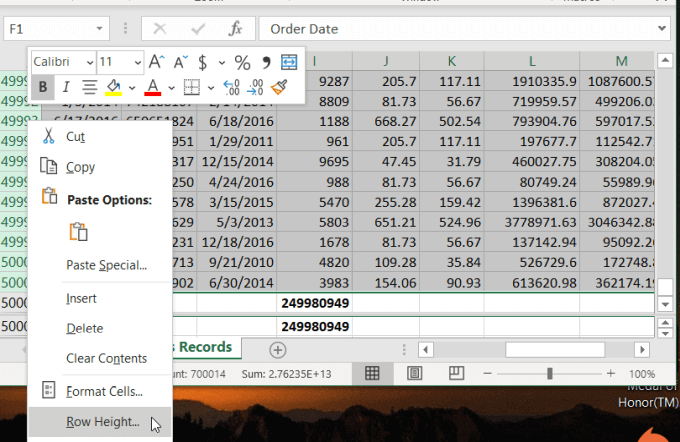
Task: Click the zoom slider handle
Action: [x=549, y=373]
